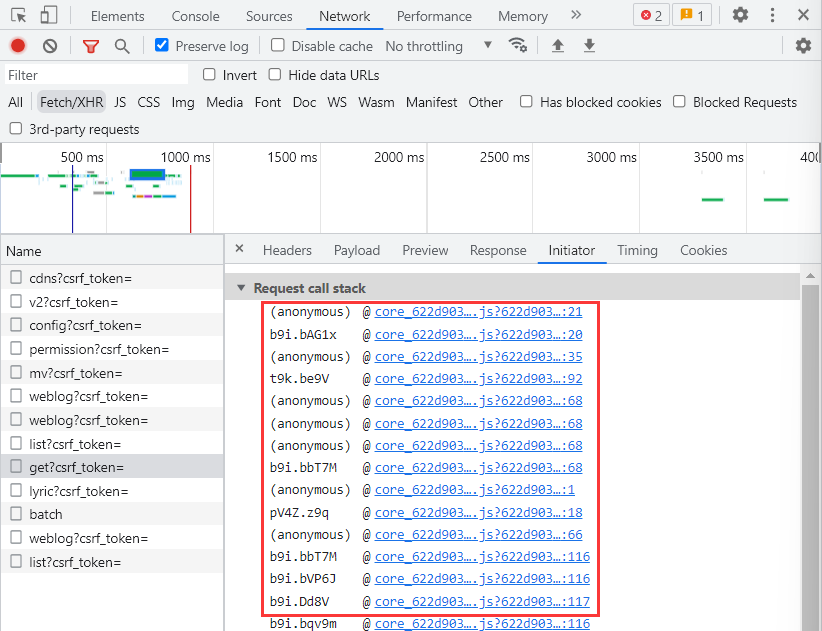The image size is (822, 631).
Task: Collapse the Request call stack section
Action: pos(240,288)
